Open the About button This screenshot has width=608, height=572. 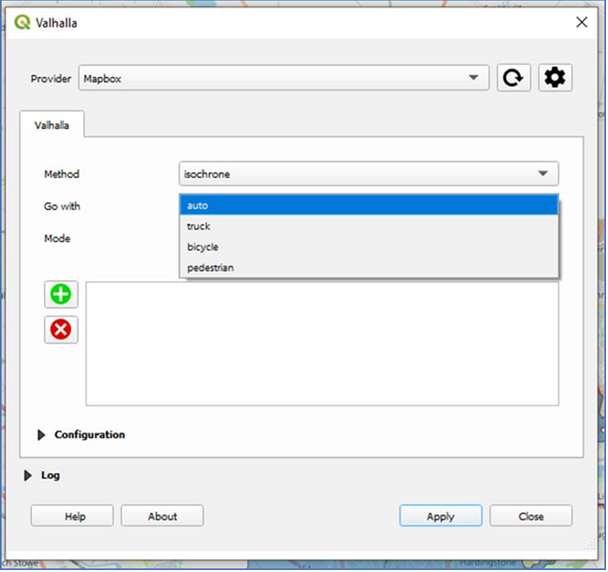tap(162, 516)
